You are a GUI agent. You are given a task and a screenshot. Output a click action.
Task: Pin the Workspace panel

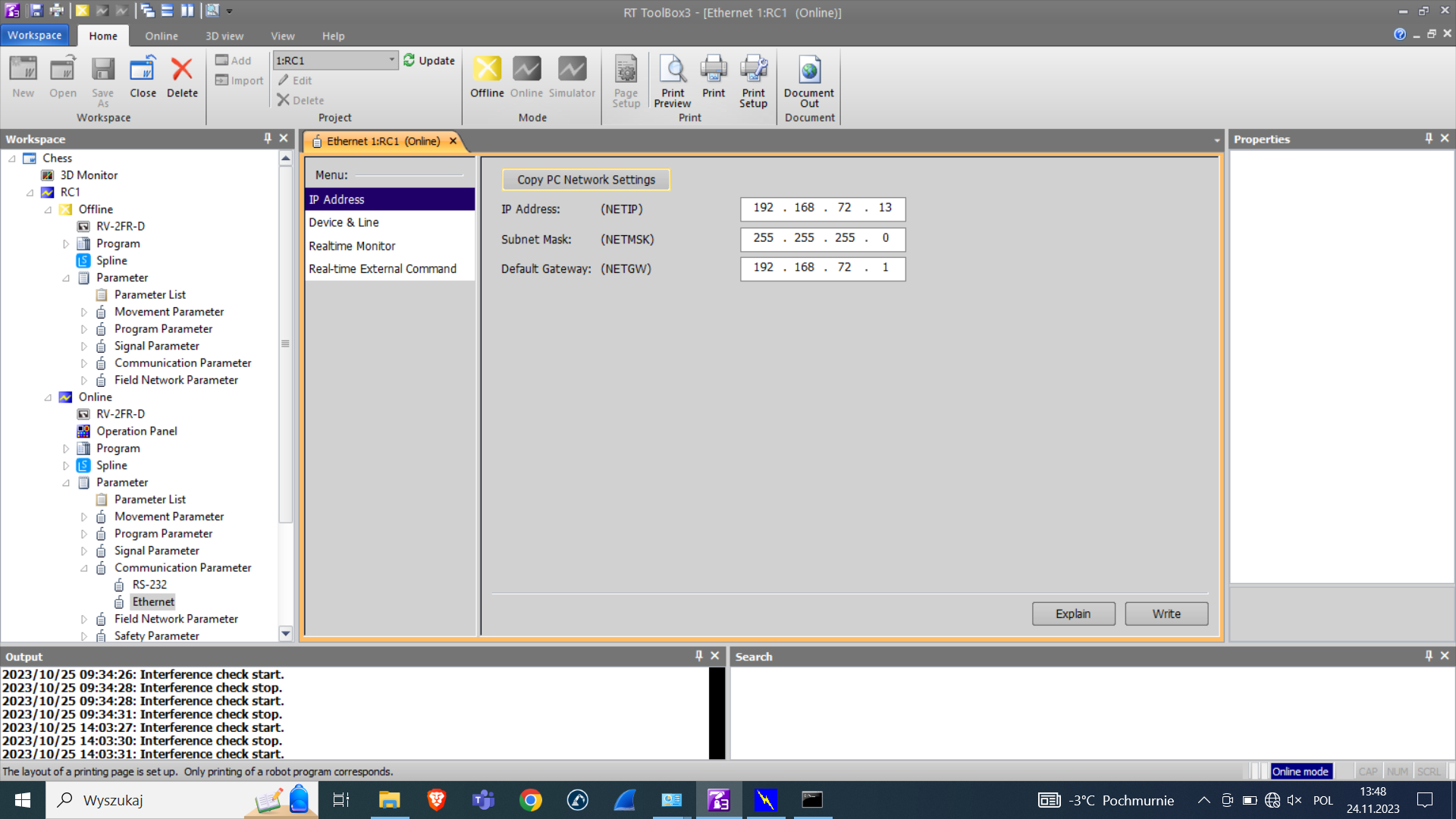[268, 138]
